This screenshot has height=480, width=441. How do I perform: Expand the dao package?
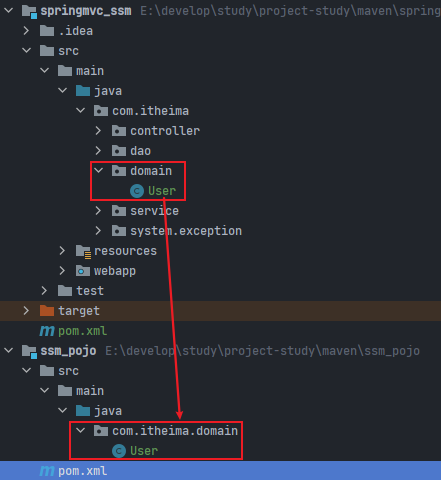[98, 151]
